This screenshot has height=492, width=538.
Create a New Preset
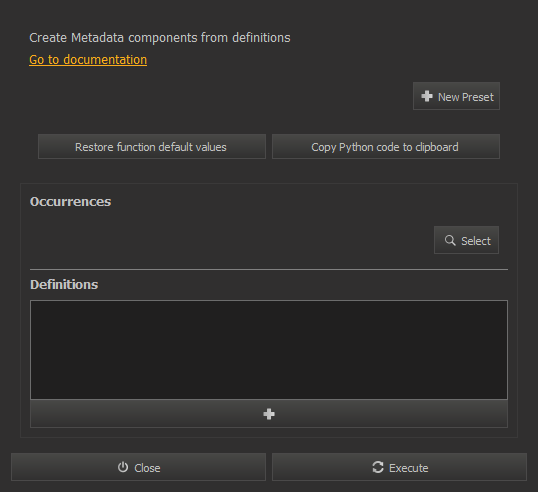(x=456, y=96)
